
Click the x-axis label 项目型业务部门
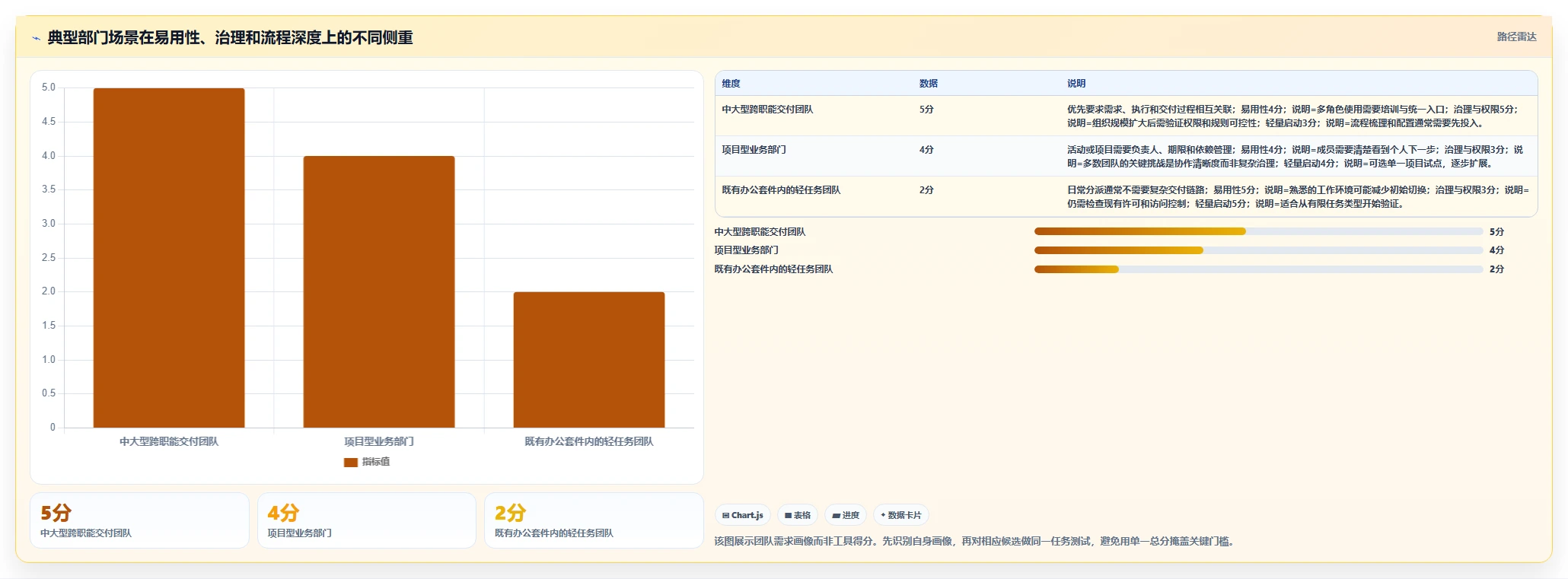pyautogui.click(x=379, y=441)
